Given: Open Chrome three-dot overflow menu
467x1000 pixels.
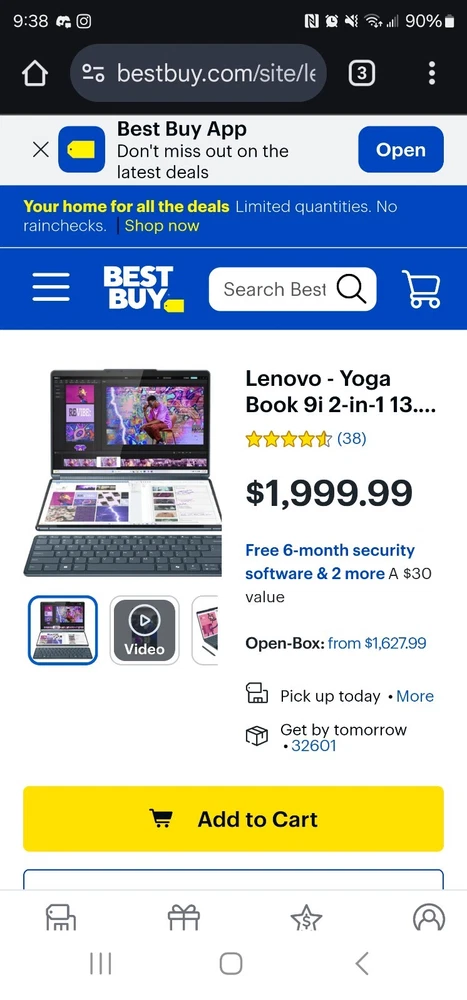Looking at the screenshot, I should click(x=432, y=73).
